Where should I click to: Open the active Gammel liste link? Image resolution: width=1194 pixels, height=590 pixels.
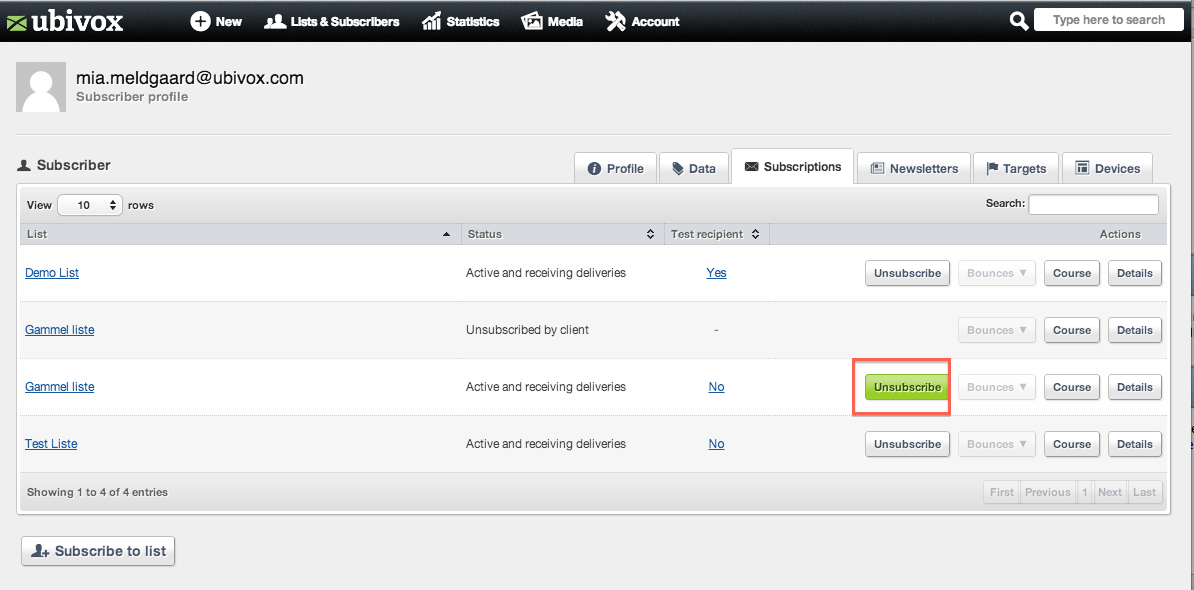tap(59, 387)
